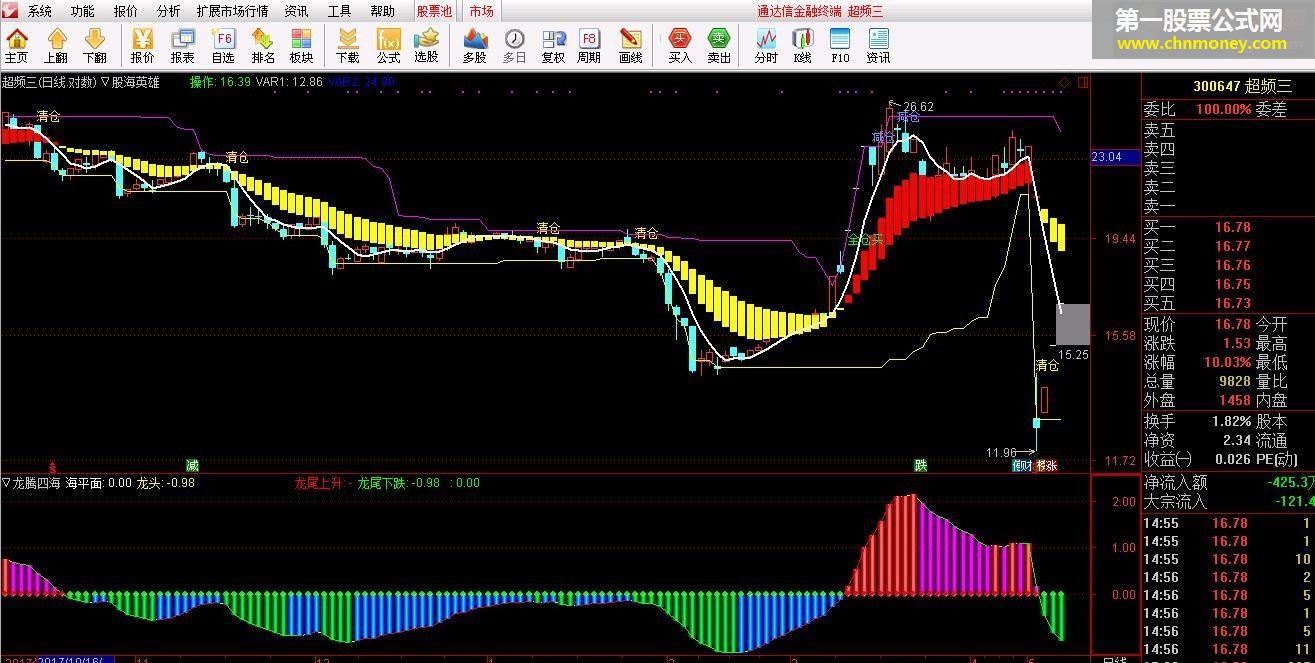The image size is (1315, 663).
Task: Go to the 主页 home icon
Action: (x=16, y=46)
